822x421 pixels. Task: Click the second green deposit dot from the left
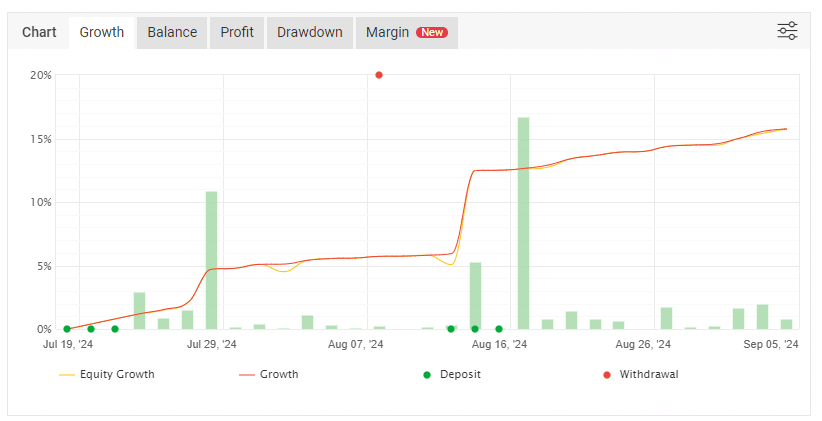tap(91, 329)
